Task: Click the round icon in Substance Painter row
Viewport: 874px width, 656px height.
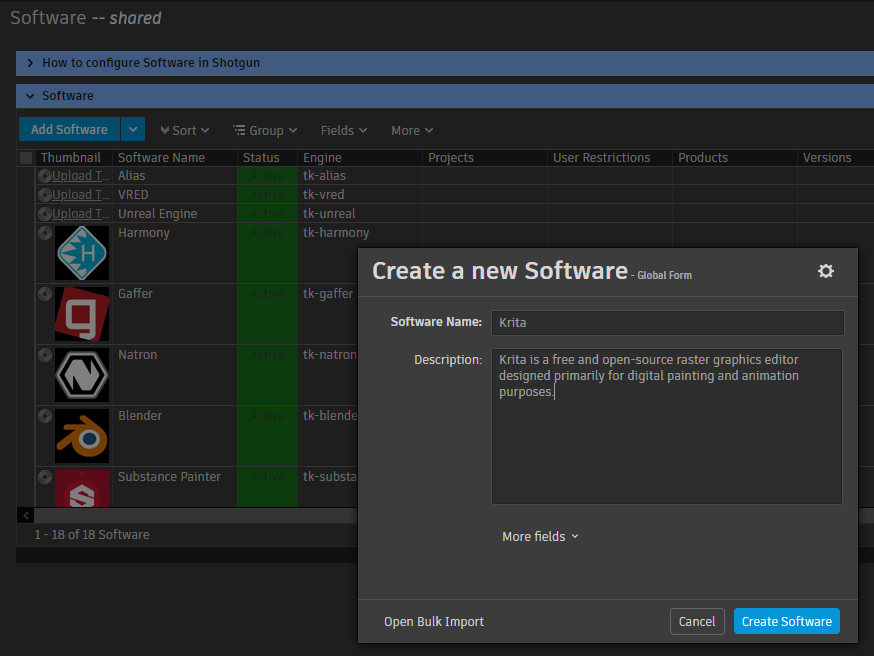Action: [45, 477]
